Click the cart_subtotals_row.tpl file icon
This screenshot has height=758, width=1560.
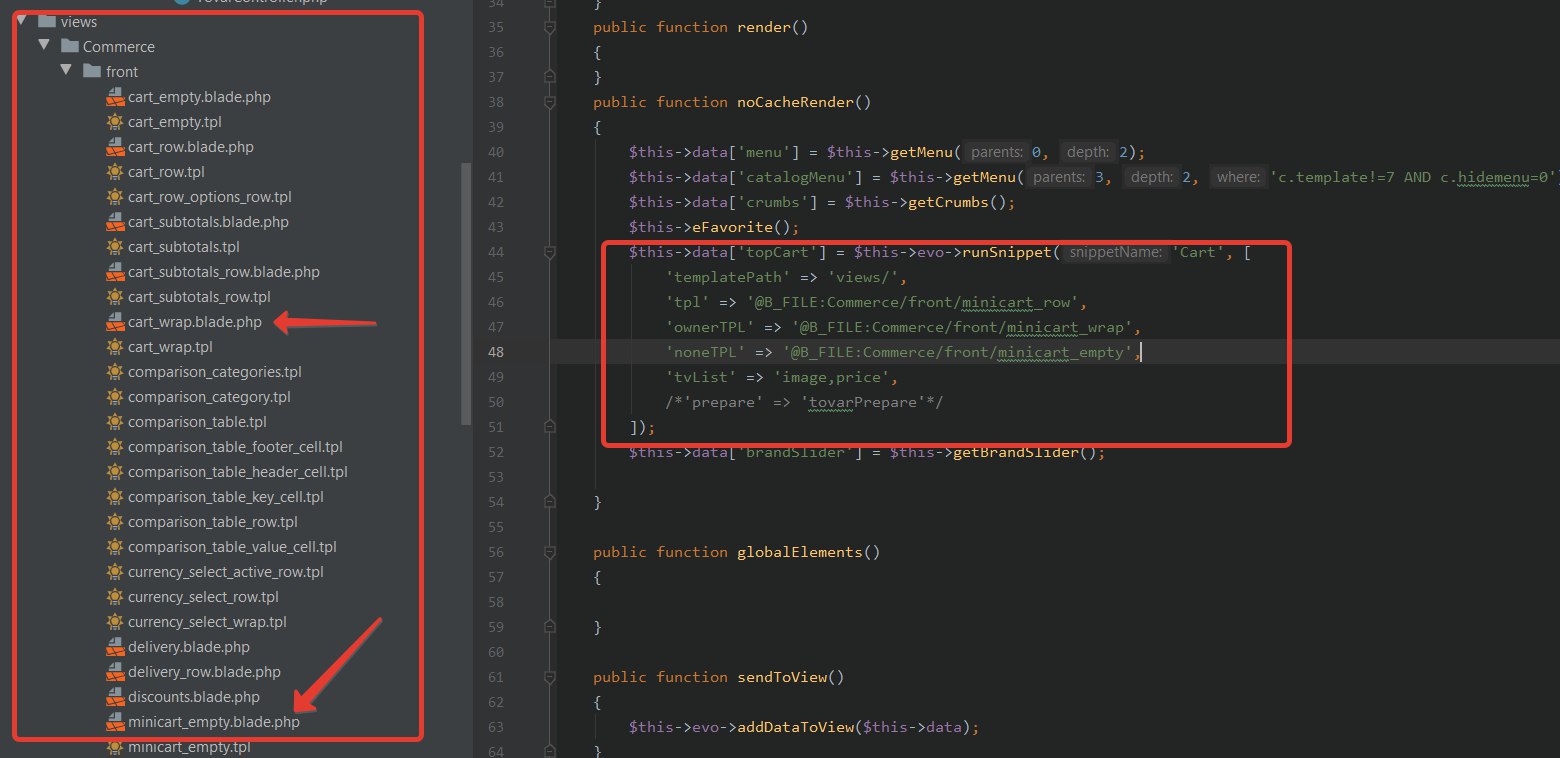115,297
